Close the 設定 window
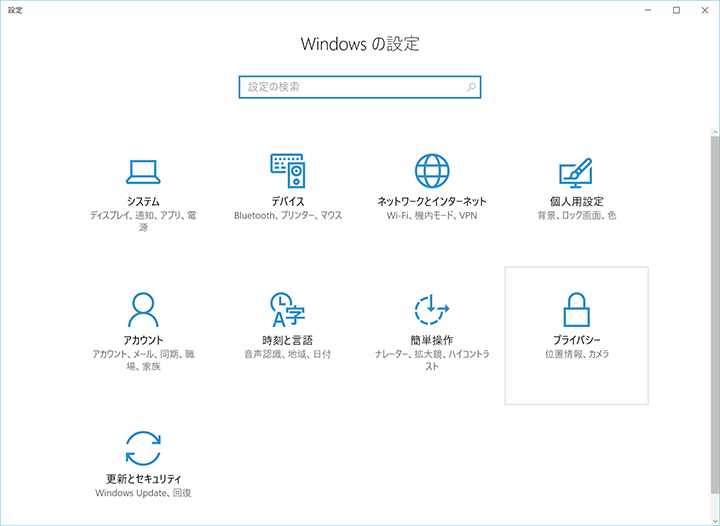The image size is (720, 526). click(705, 10)
